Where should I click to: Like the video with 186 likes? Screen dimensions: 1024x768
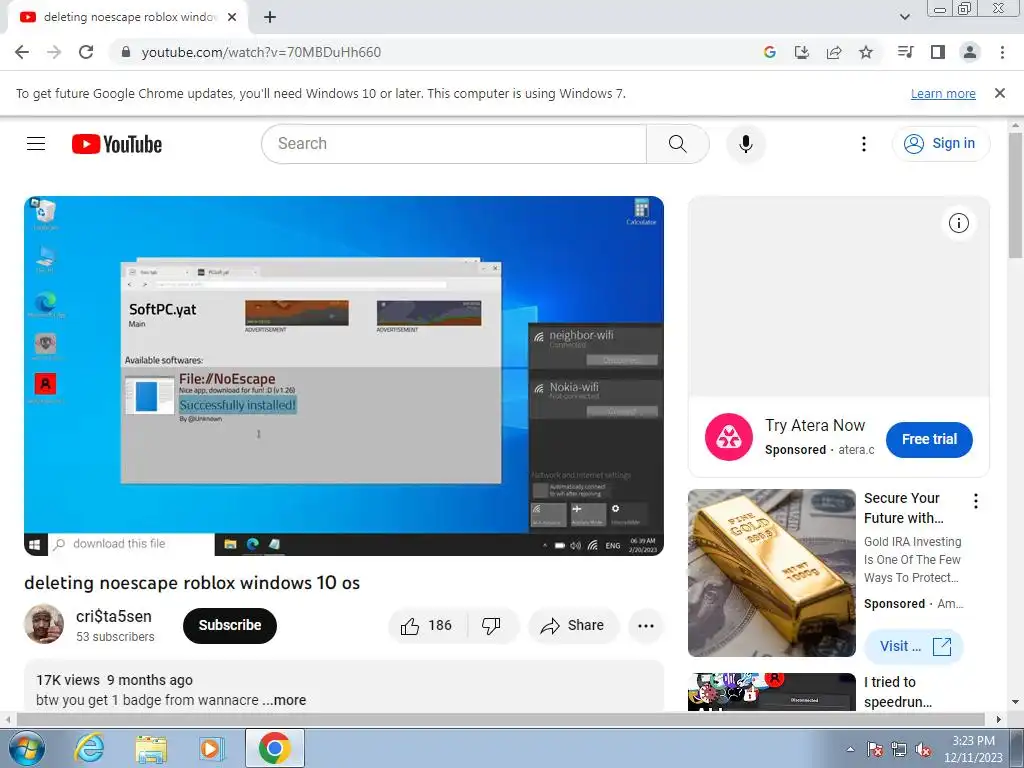(428, 626)
